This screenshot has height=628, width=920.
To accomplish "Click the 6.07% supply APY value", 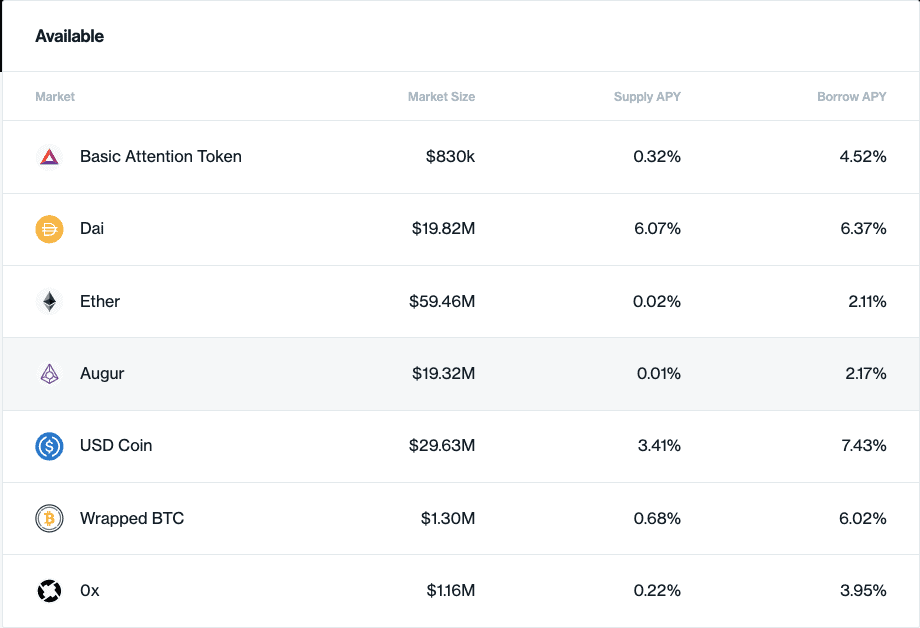I will coord(657,229).
